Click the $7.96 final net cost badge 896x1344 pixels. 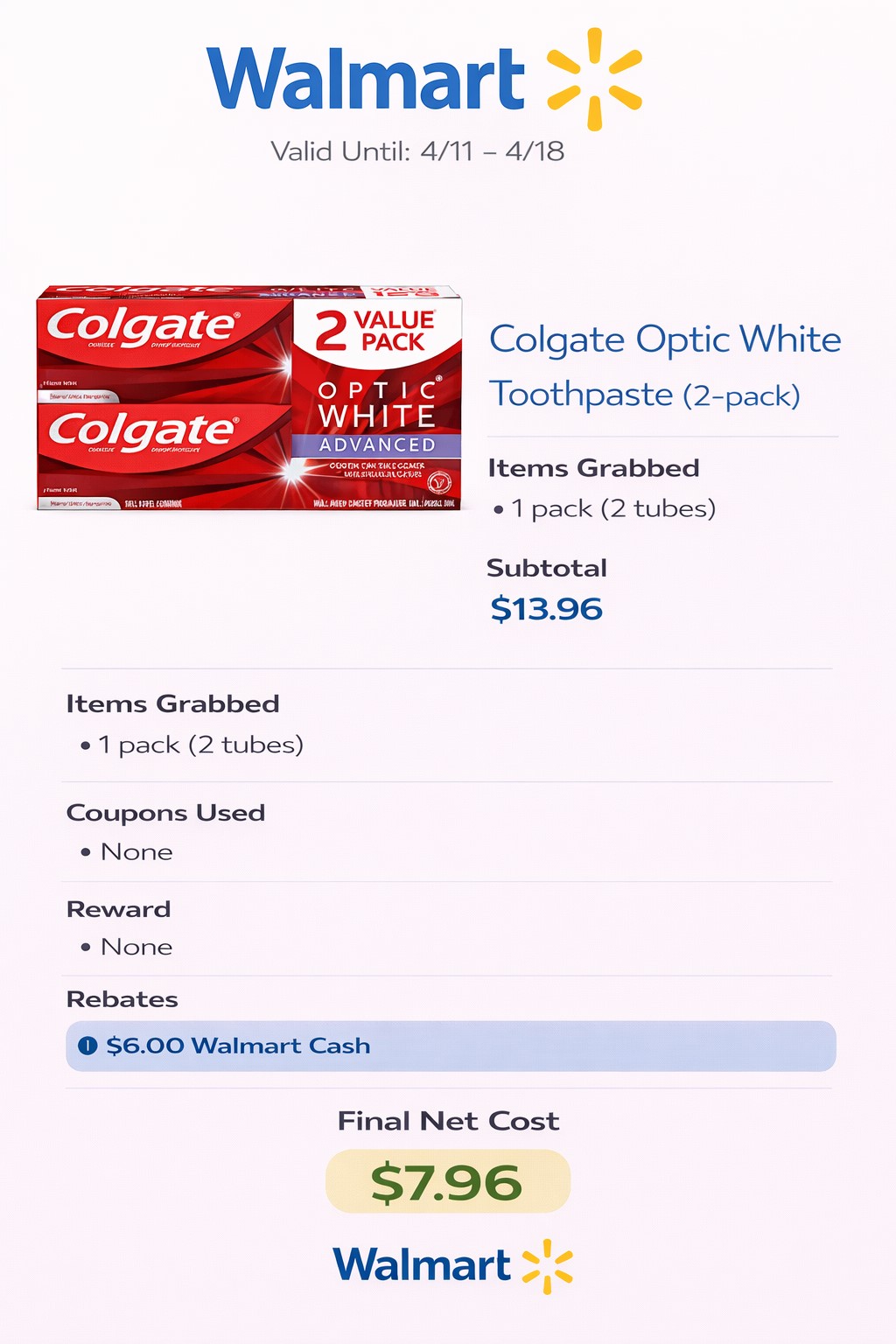click(447, 1182)
